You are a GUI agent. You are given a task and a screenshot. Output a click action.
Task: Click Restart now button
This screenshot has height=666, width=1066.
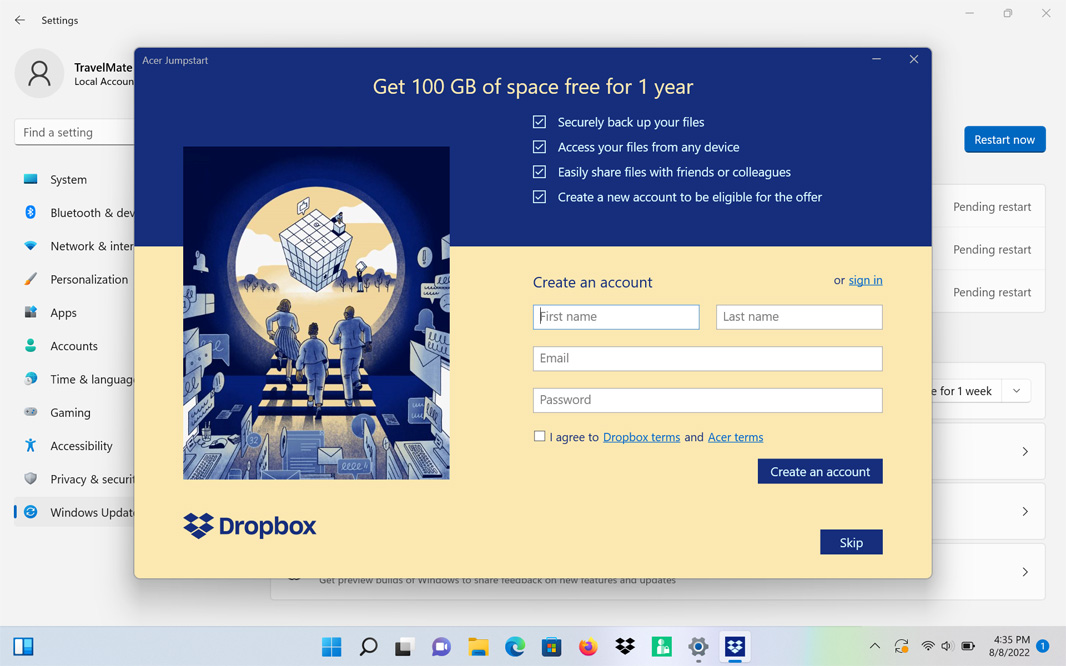point(1004,139)
